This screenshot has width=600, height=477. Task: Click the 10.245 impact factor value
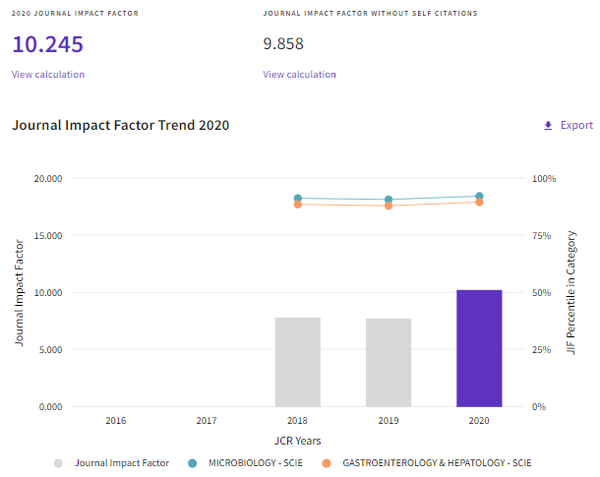coord(48,44)
